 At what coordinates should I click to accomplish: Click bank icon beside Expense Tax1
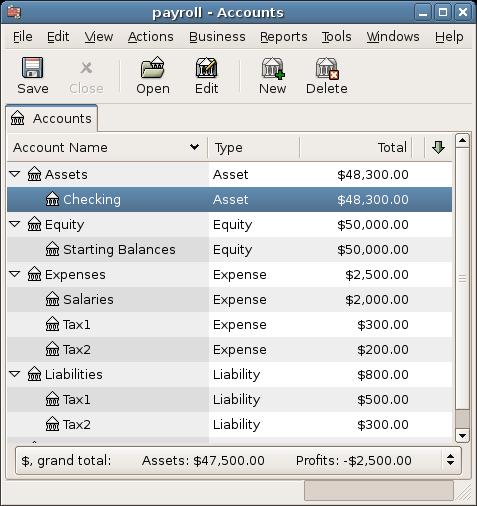click(52, 324)
